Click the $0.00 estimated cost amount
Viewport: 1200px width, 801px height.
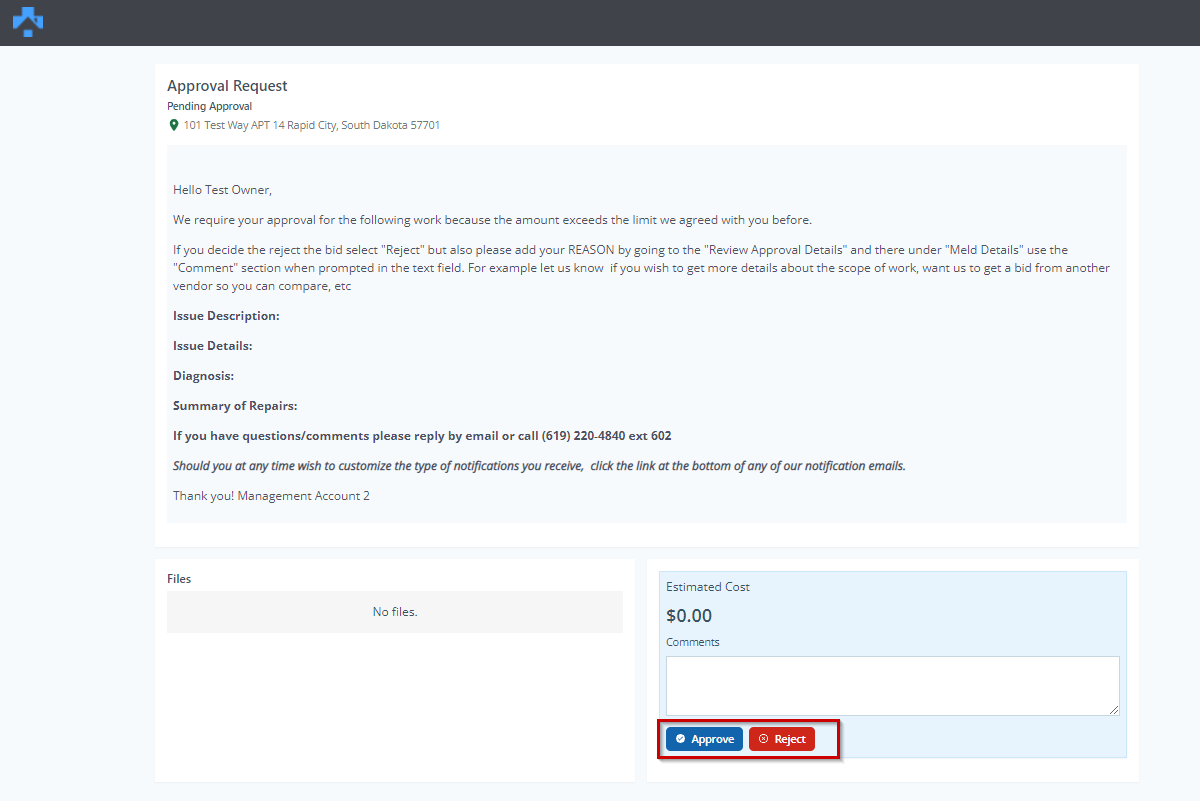point(689,616)
